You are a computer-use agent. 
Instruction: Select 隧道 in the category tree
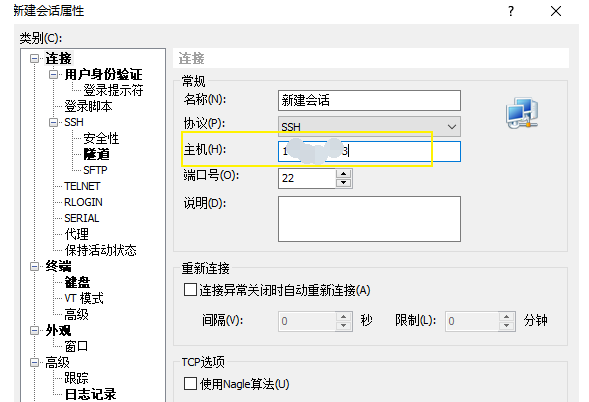97,154
